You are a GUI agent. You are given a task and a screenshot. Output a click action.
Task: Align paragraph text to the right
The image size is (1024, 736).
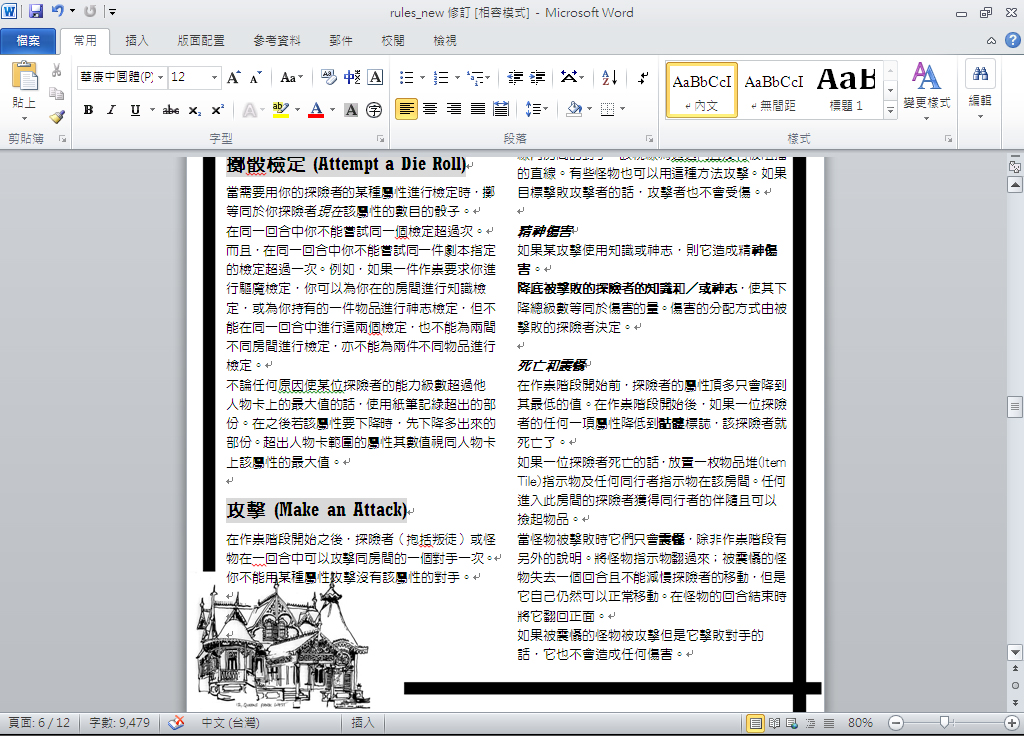pyautogui.click(x=454, y=108)
